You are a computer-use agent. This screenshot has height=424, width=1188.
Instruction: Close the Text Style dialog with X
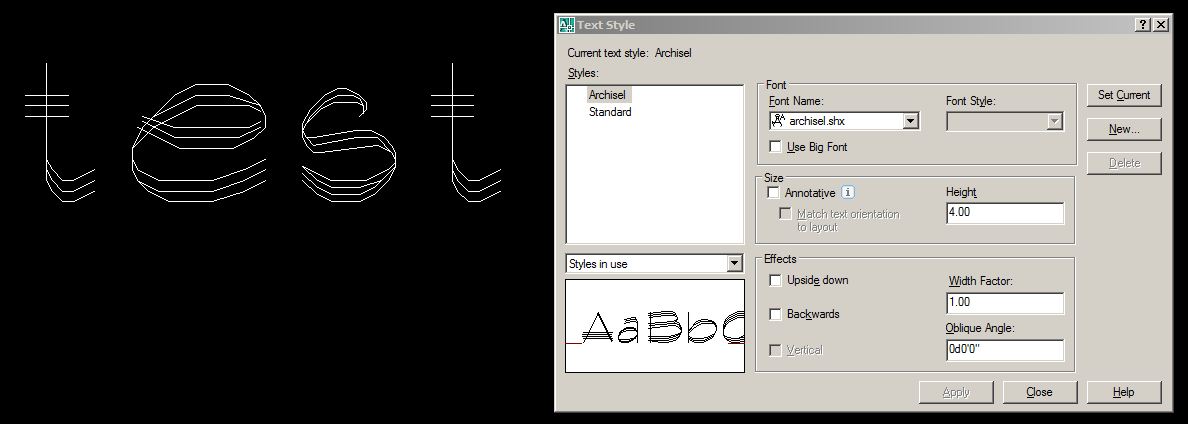pos(1161,25)
